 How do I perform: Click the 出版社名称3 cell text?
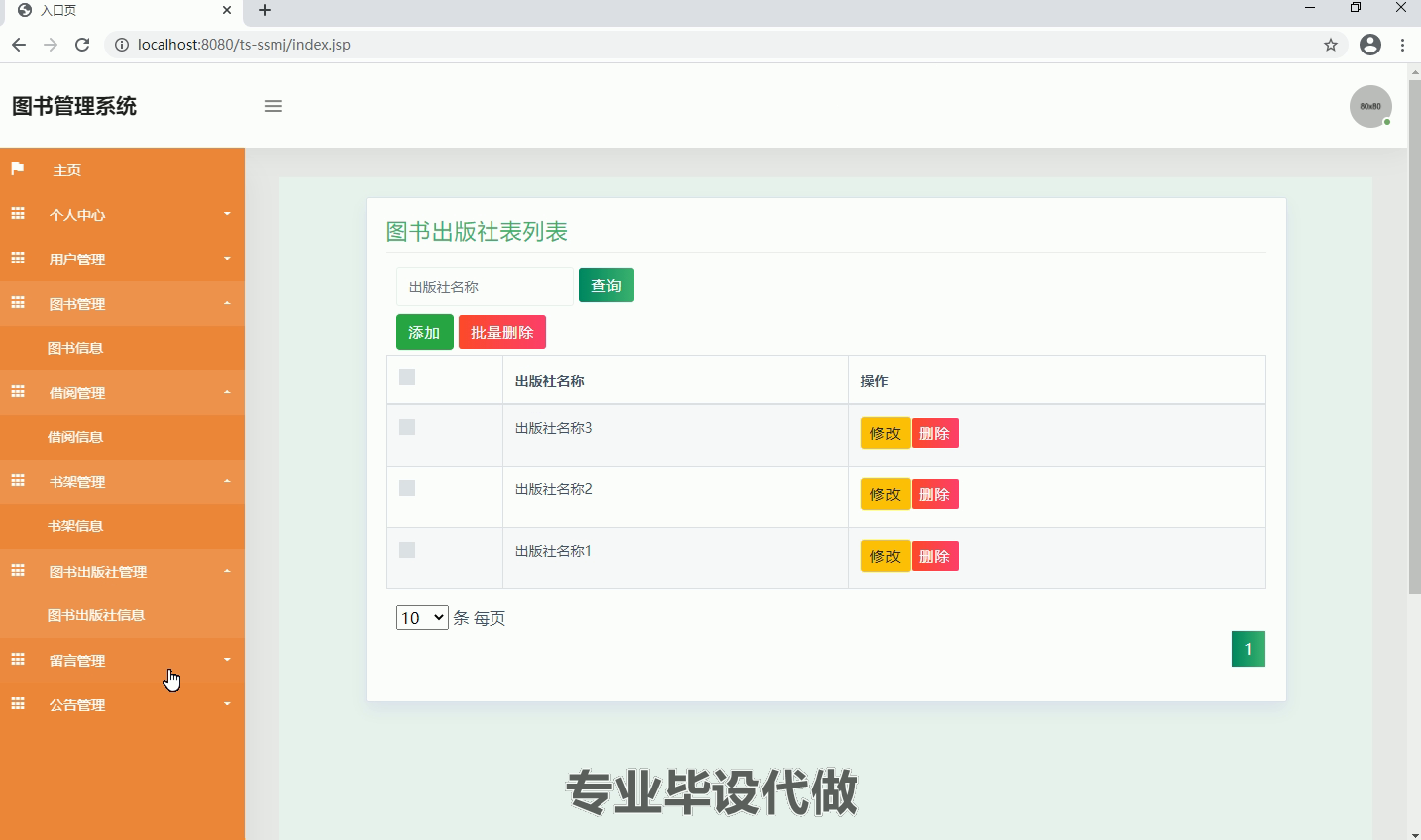click(553, 428)
